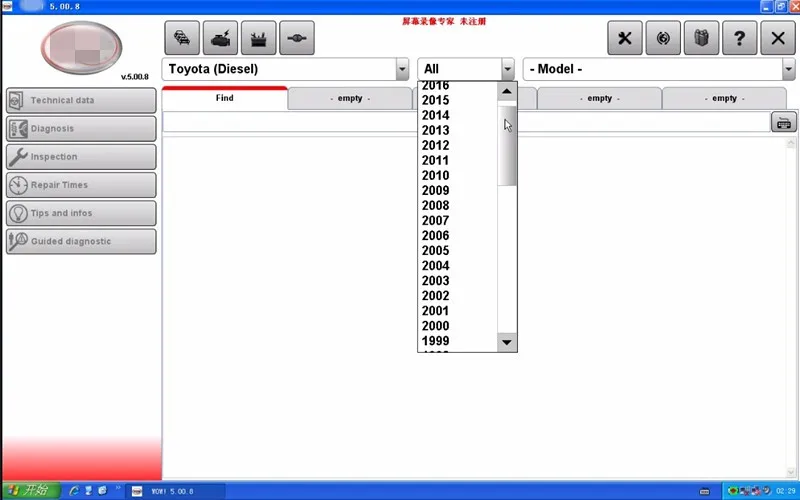
Task: Open Repair Times section
Action: click(x=81, y=185)
